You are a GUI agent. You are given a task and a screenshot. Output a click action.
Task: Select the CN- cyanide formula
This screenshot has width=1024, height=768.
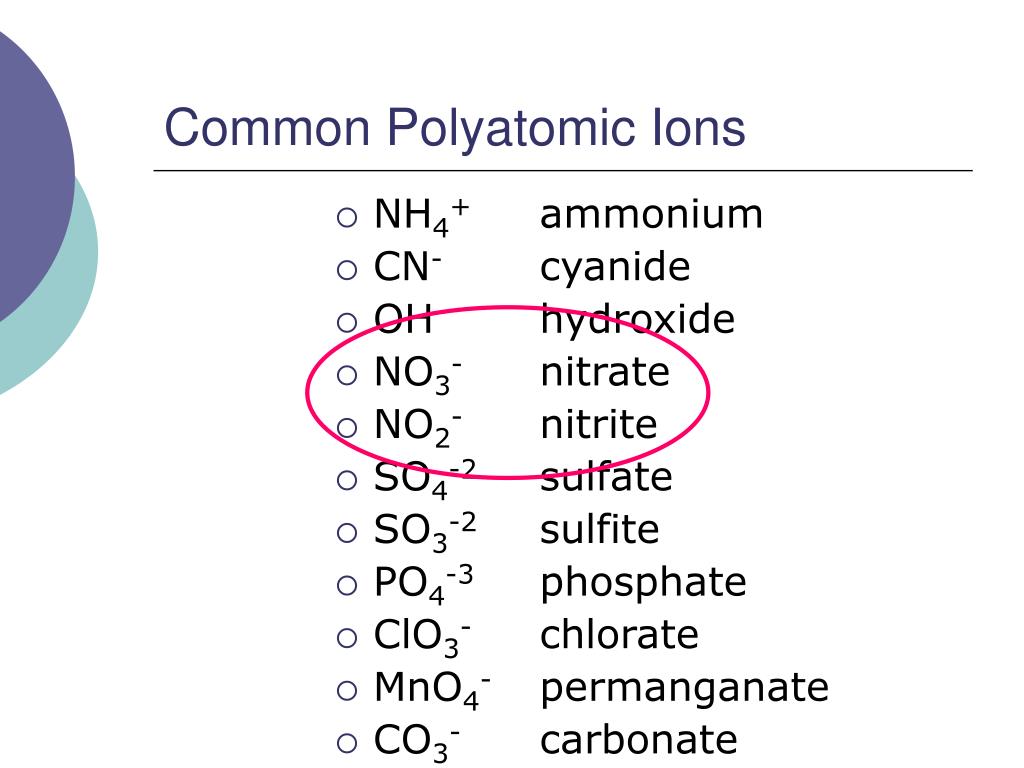(x=408, y=266)
